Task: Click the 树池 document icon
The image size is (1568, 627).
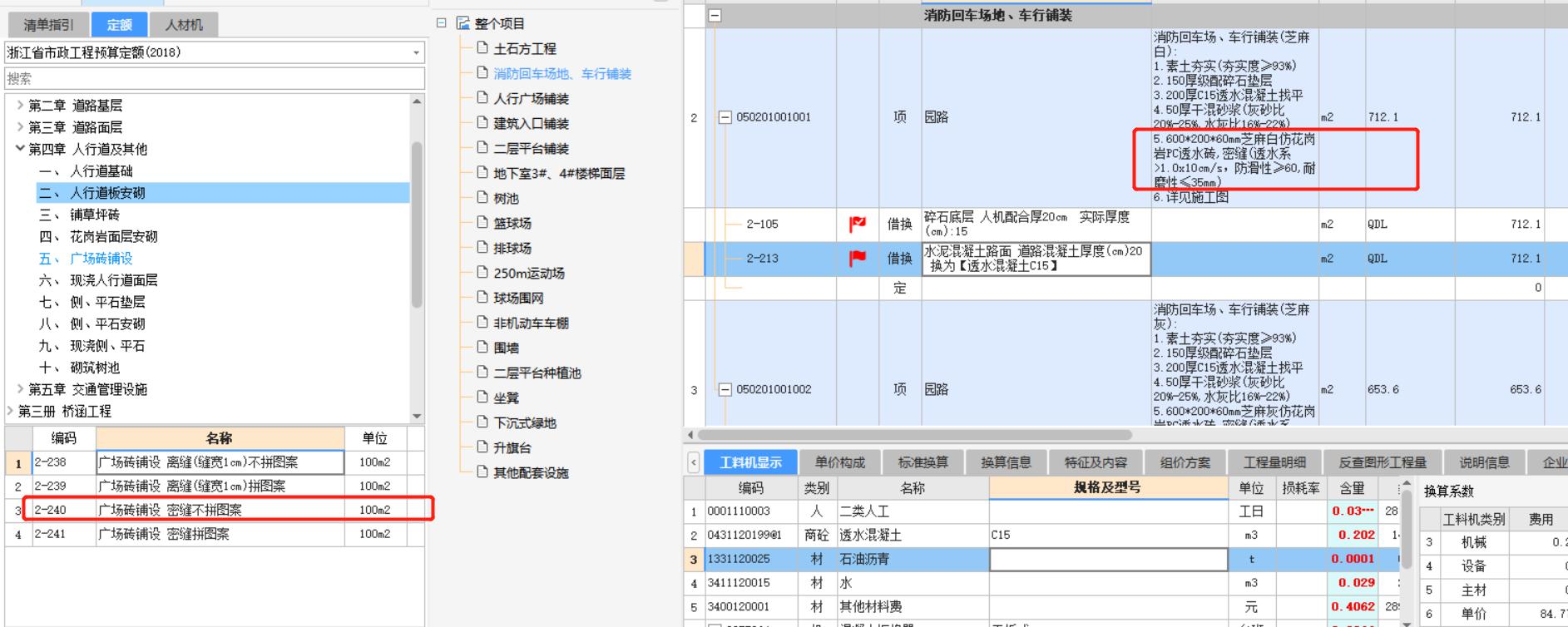Action: pos(482,198)
